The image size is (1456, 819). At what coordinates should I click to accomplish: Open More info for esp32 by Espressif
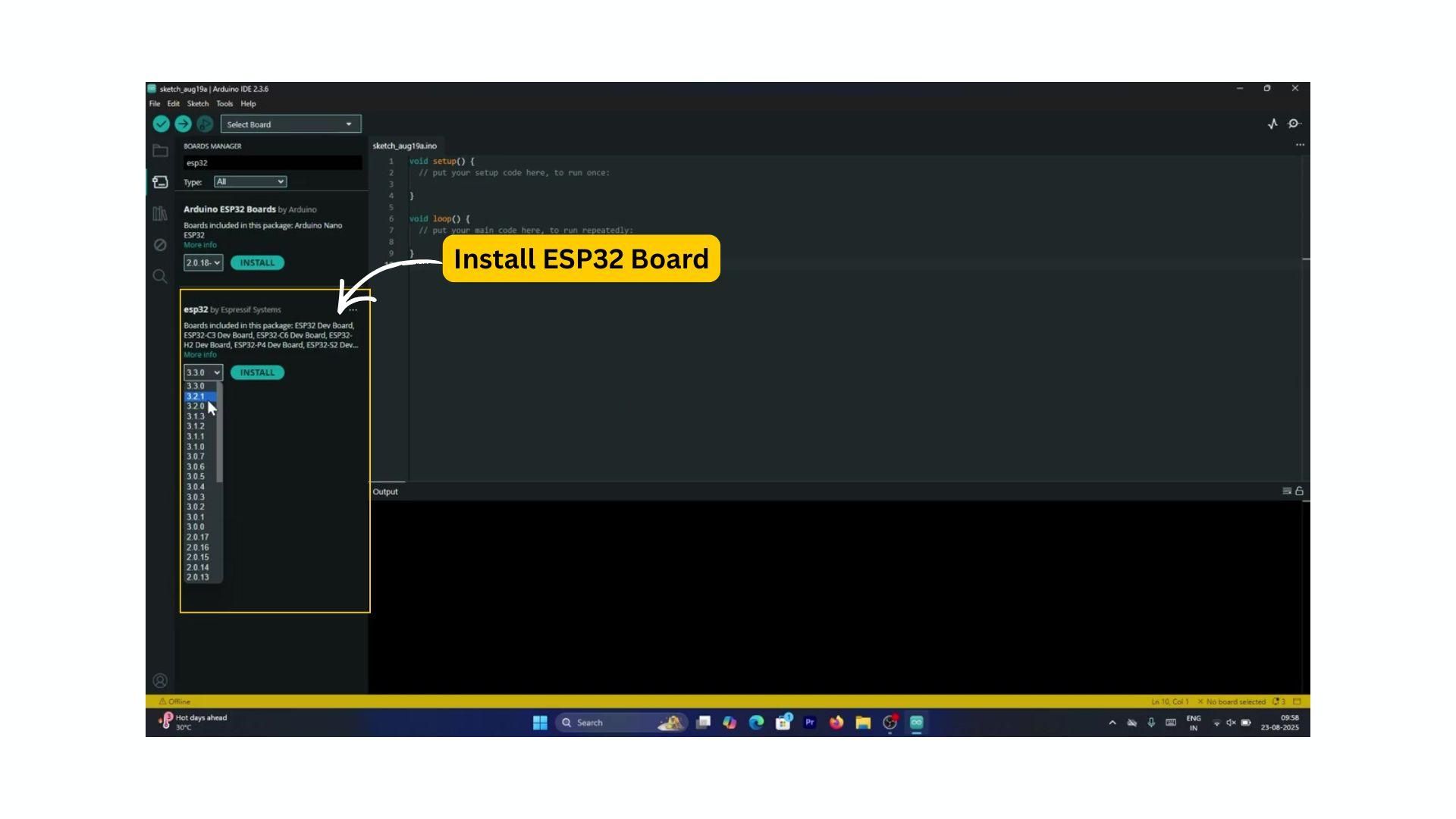pos(200,355)
